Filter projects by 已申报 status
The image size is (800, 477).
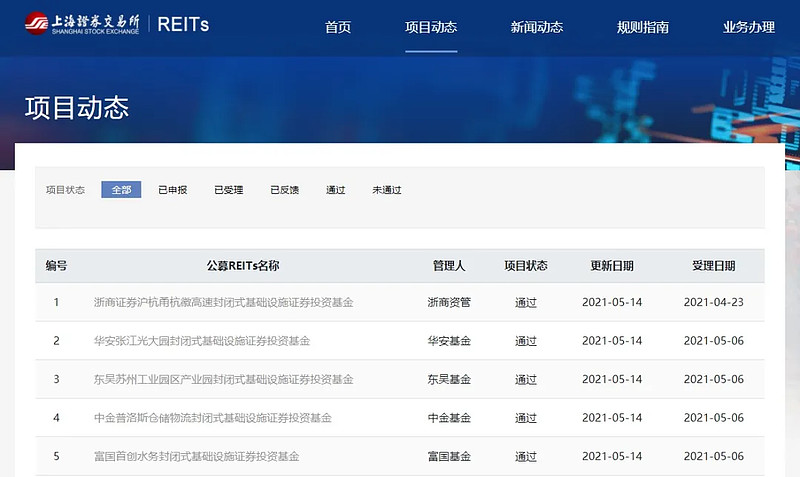coord(172,190)
